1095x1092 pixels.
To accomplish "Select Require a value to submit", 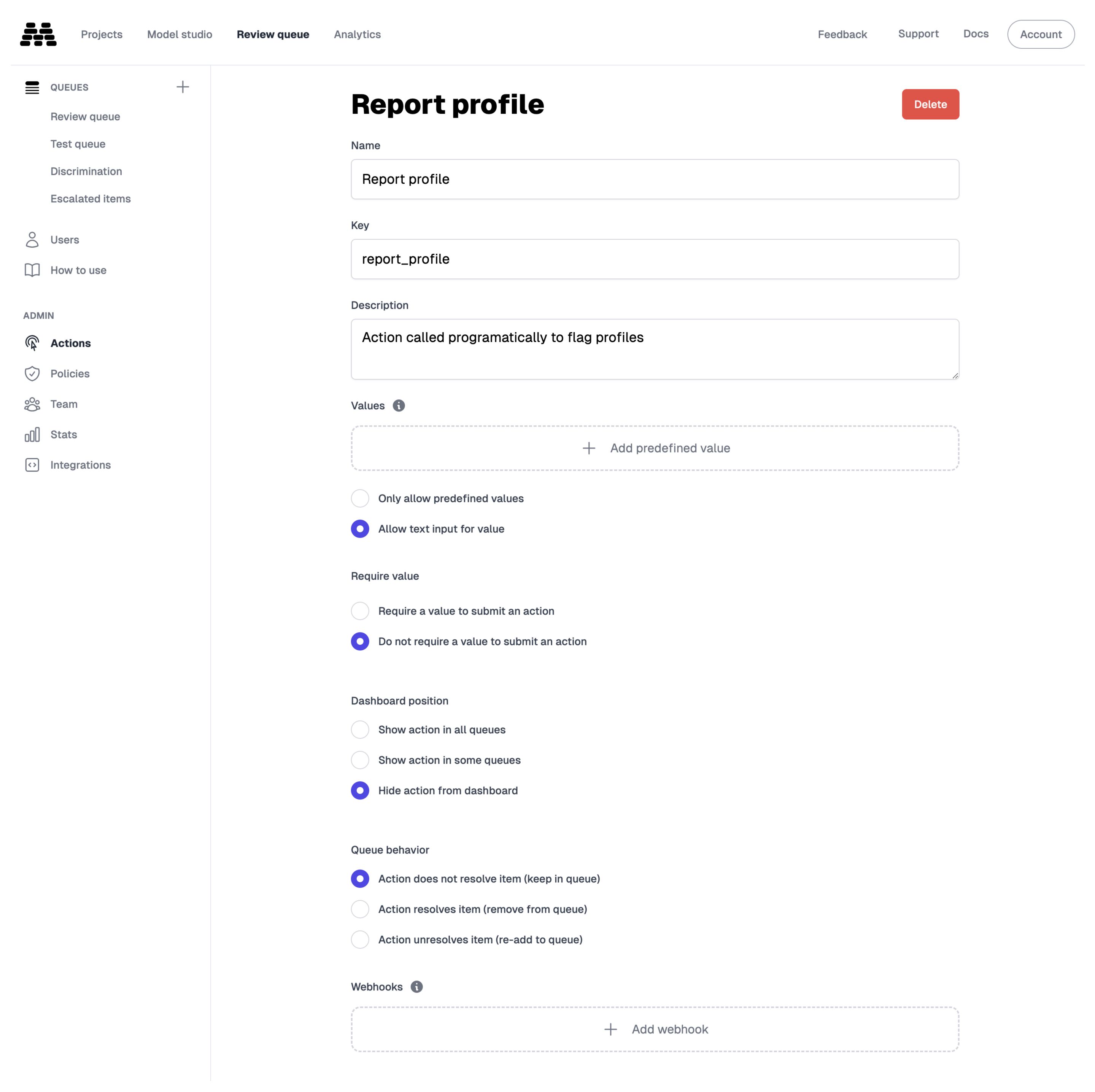I will click(x=360, y=611).
